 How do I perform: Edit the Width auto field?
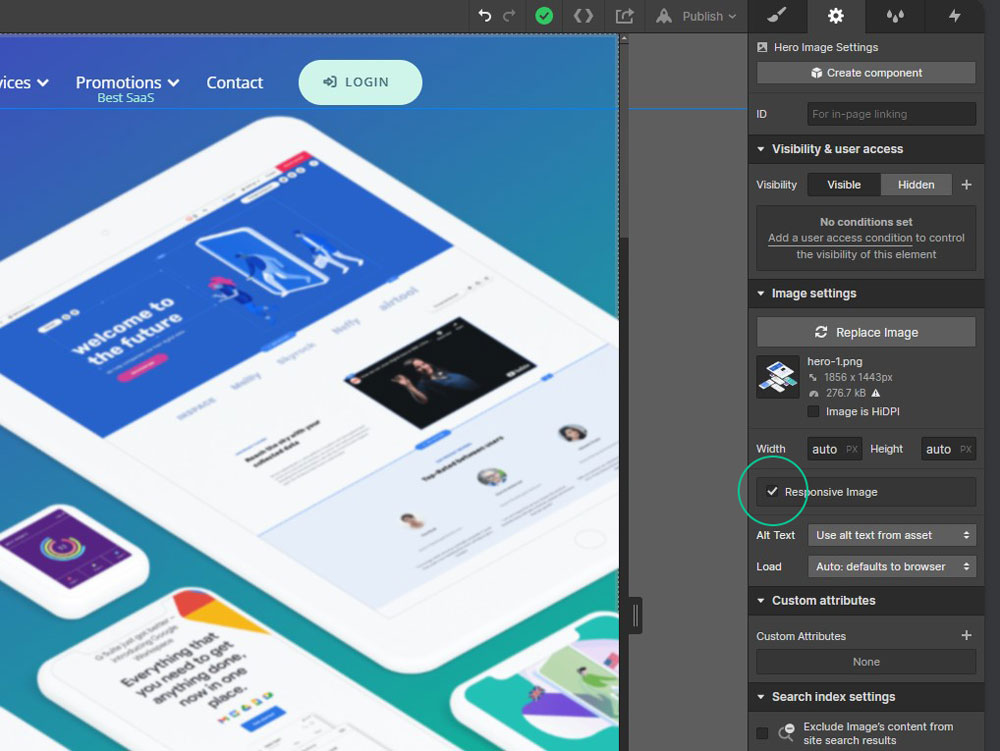click(x=834, y=449)
